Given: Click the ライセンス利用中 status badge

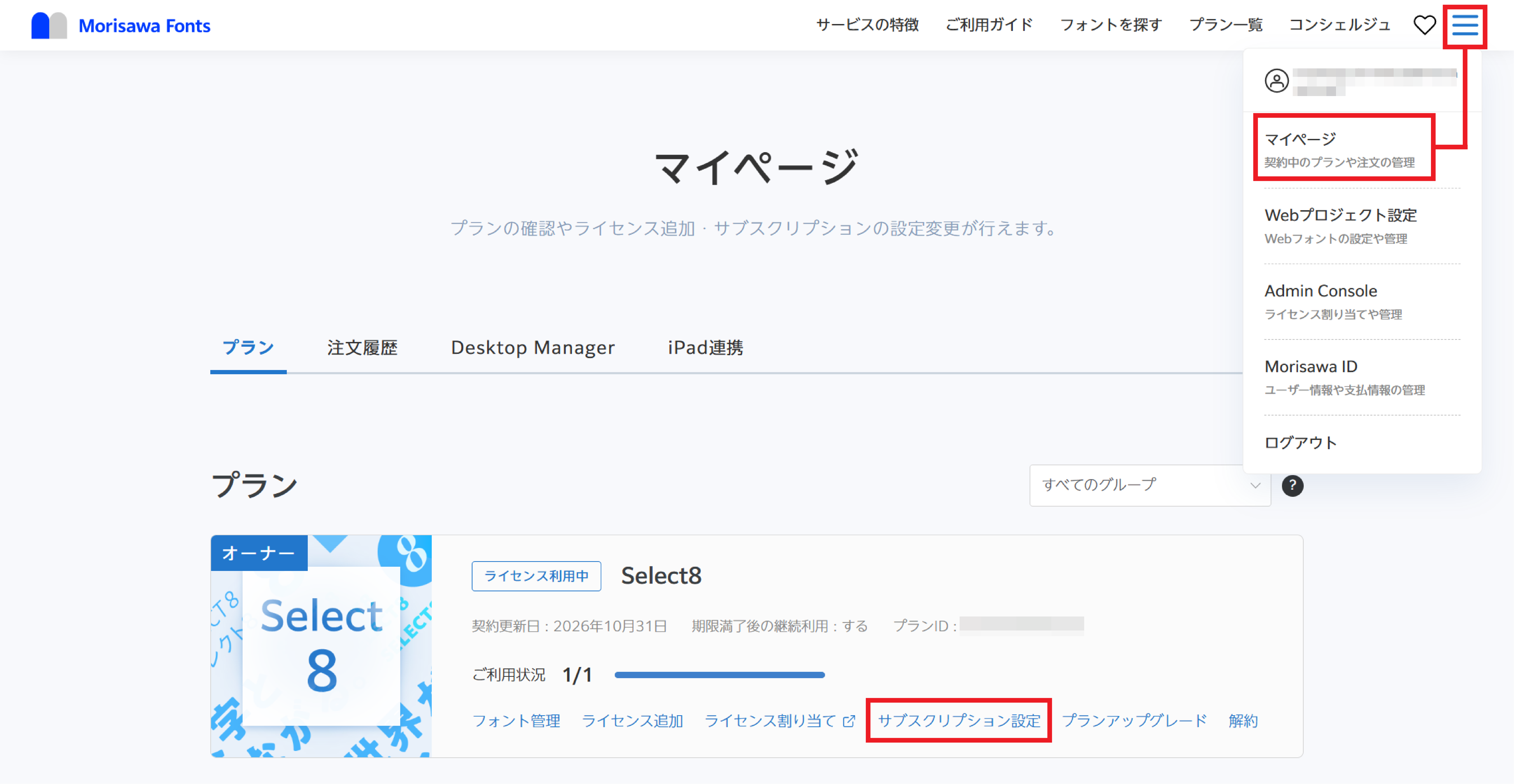Looking at the screenshot, I should (x=536, y=576).
